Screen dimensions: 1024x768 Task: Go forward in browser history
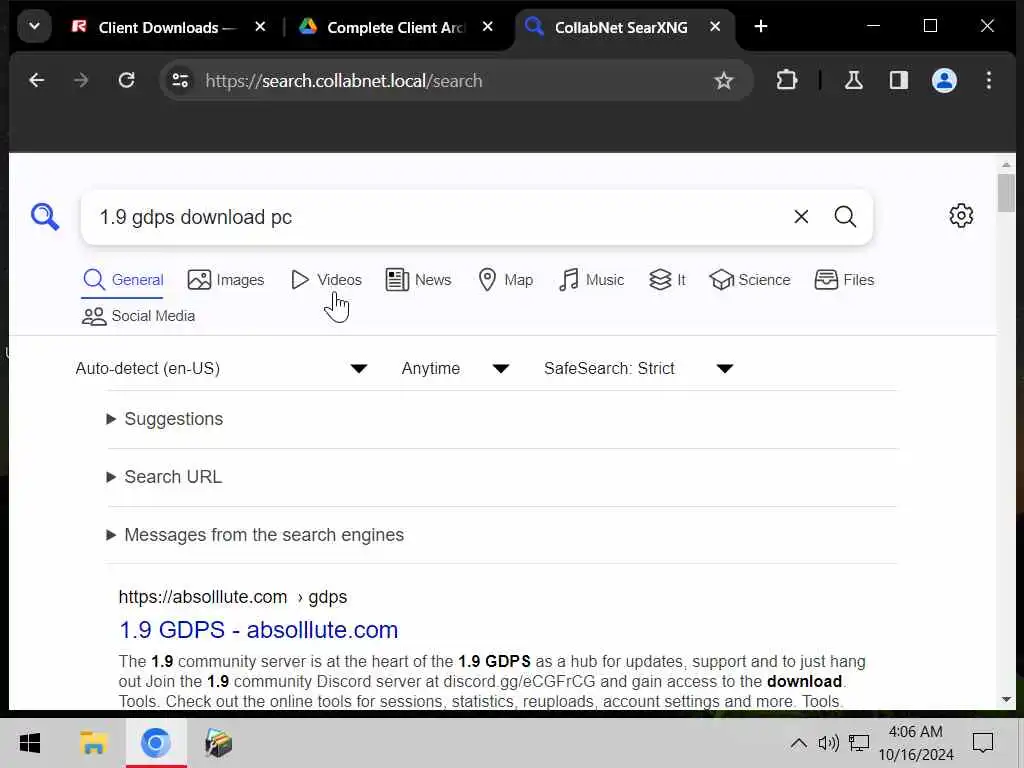tap(81, 80)
